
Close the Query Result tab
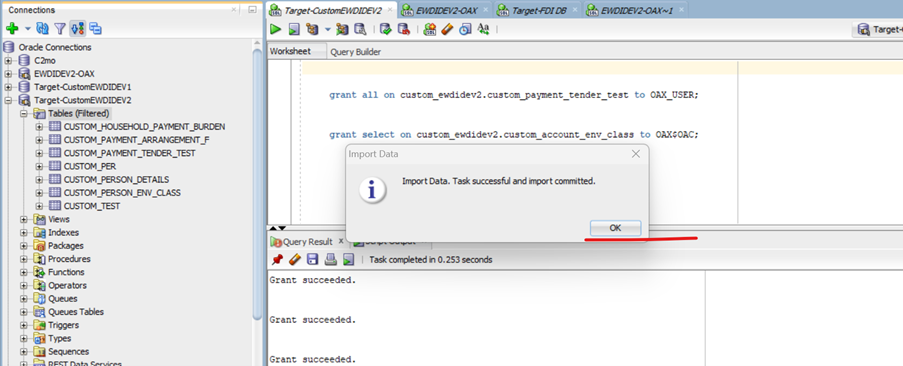pyautogui.click(x=340, y=241)
